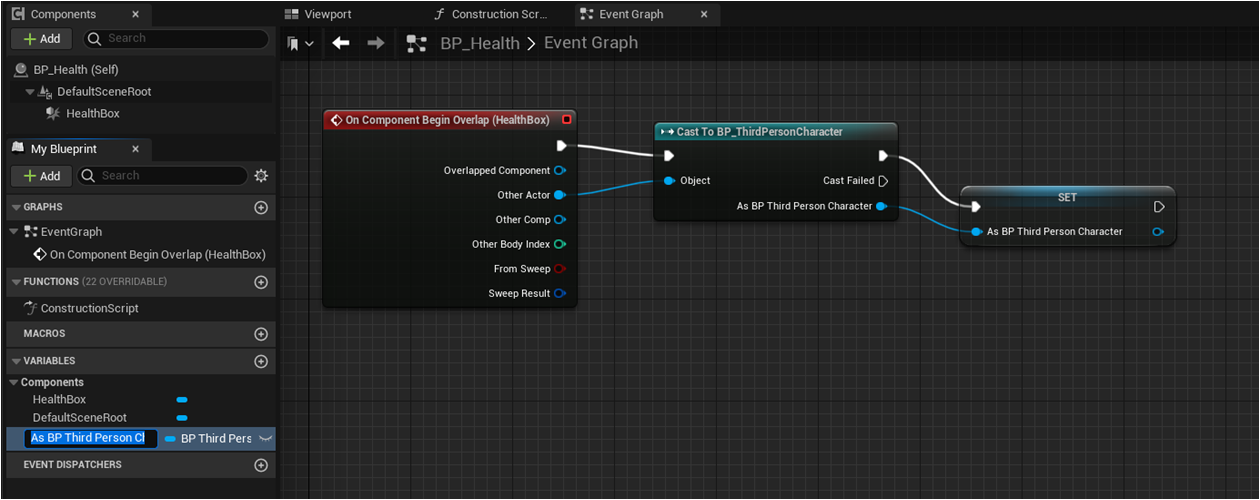Click the blue type pill of HealthBox variable
Screen dimensions: 1260x500
click(182, 399)
